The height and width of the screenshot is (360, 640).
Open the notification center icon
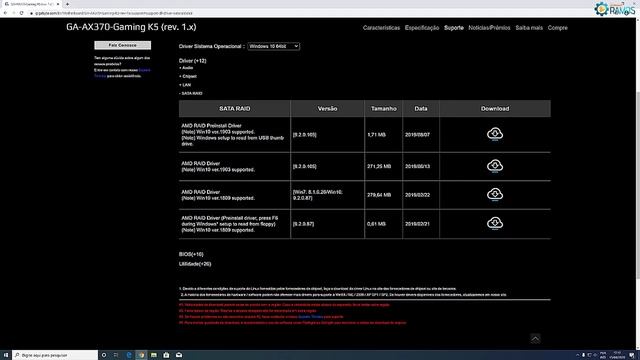coord(631,355)
